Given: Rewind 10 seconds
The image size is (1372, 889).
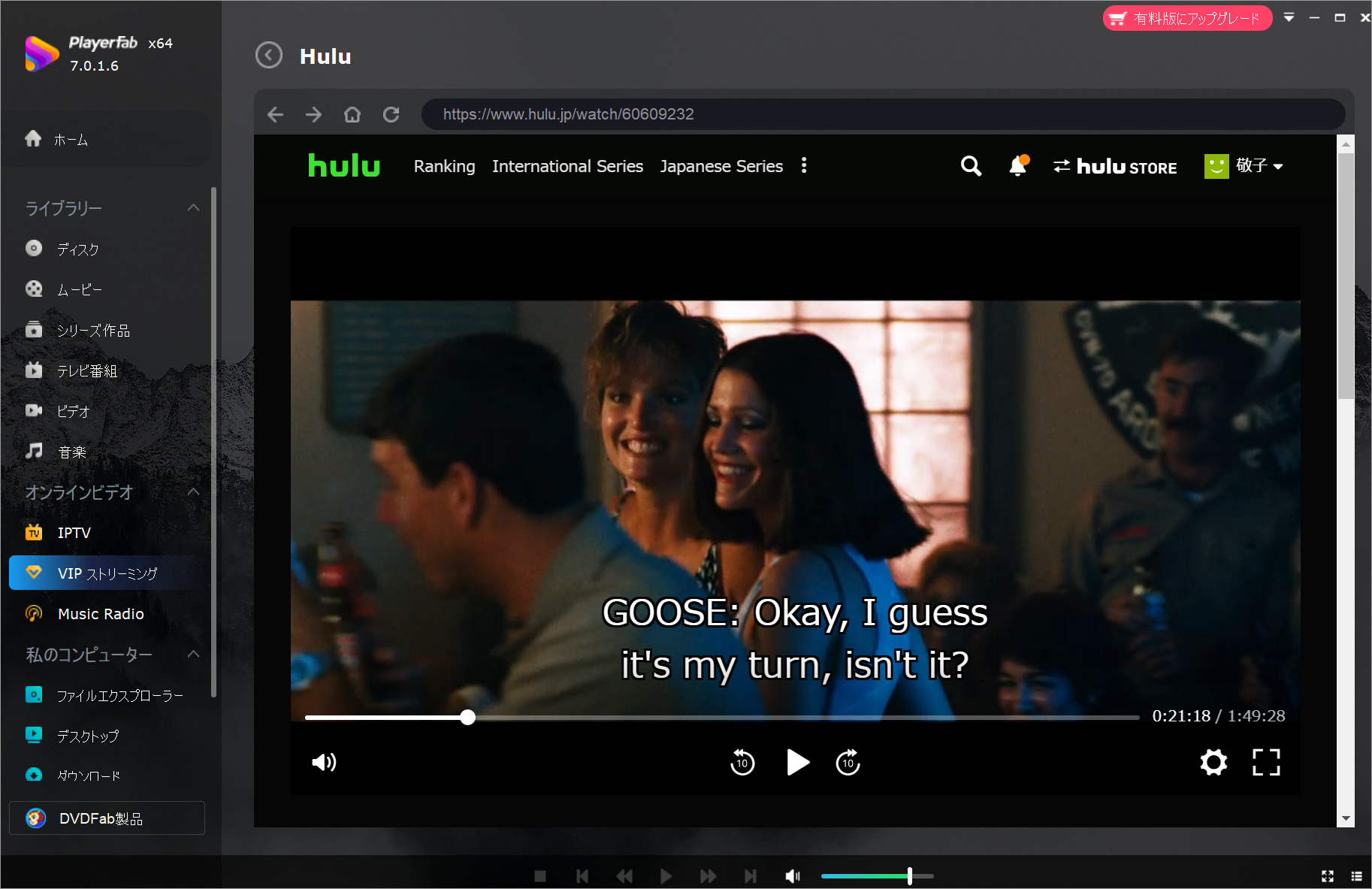Looking at the screenshot, I should pyautogui.click(x=742, y=762).
